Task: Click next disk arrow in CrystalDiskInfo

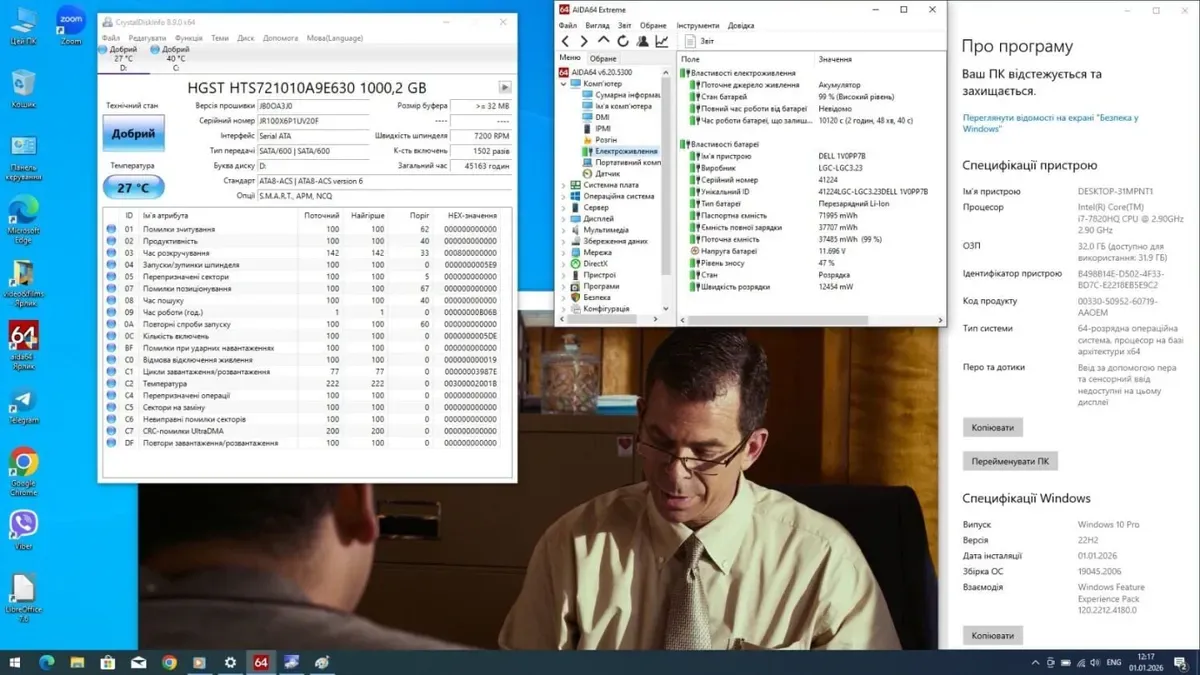Action: pos(505,88)
